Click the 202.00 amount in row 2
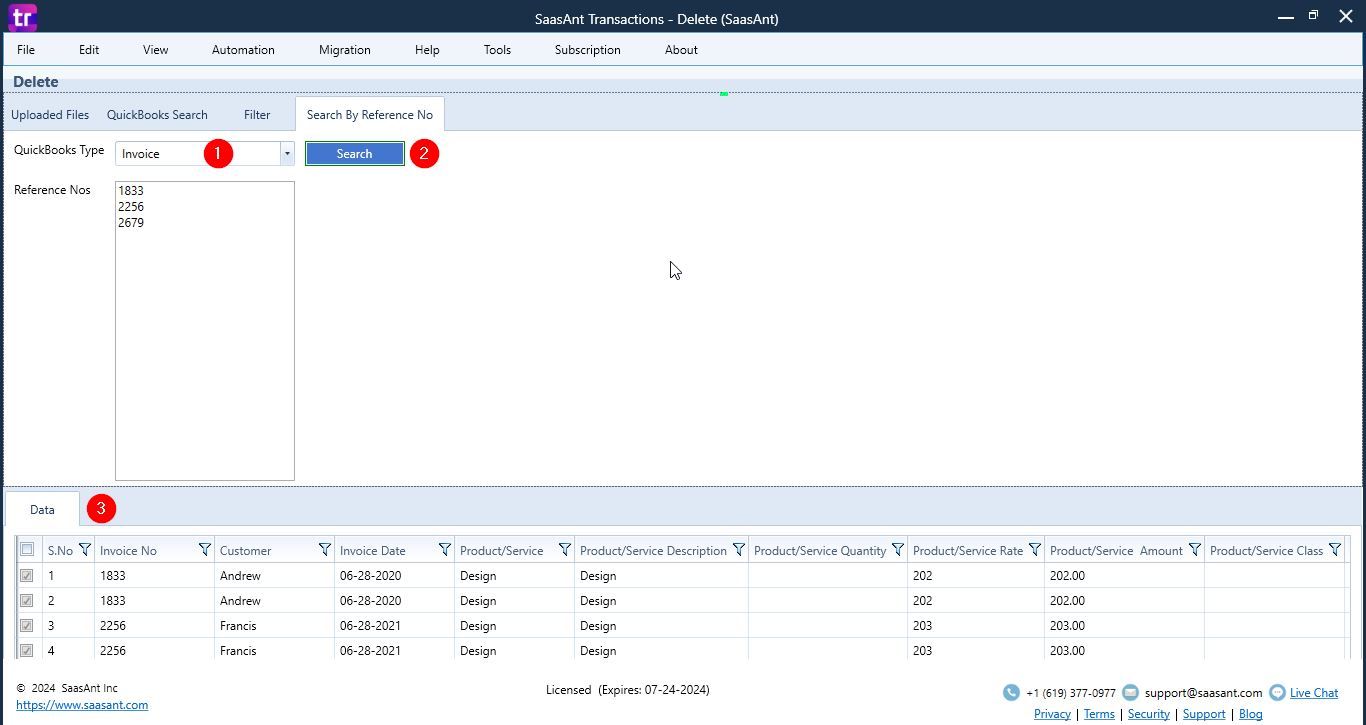Image resolution: width=1366 pixels, height=725 pixels. coord(1067,601)
